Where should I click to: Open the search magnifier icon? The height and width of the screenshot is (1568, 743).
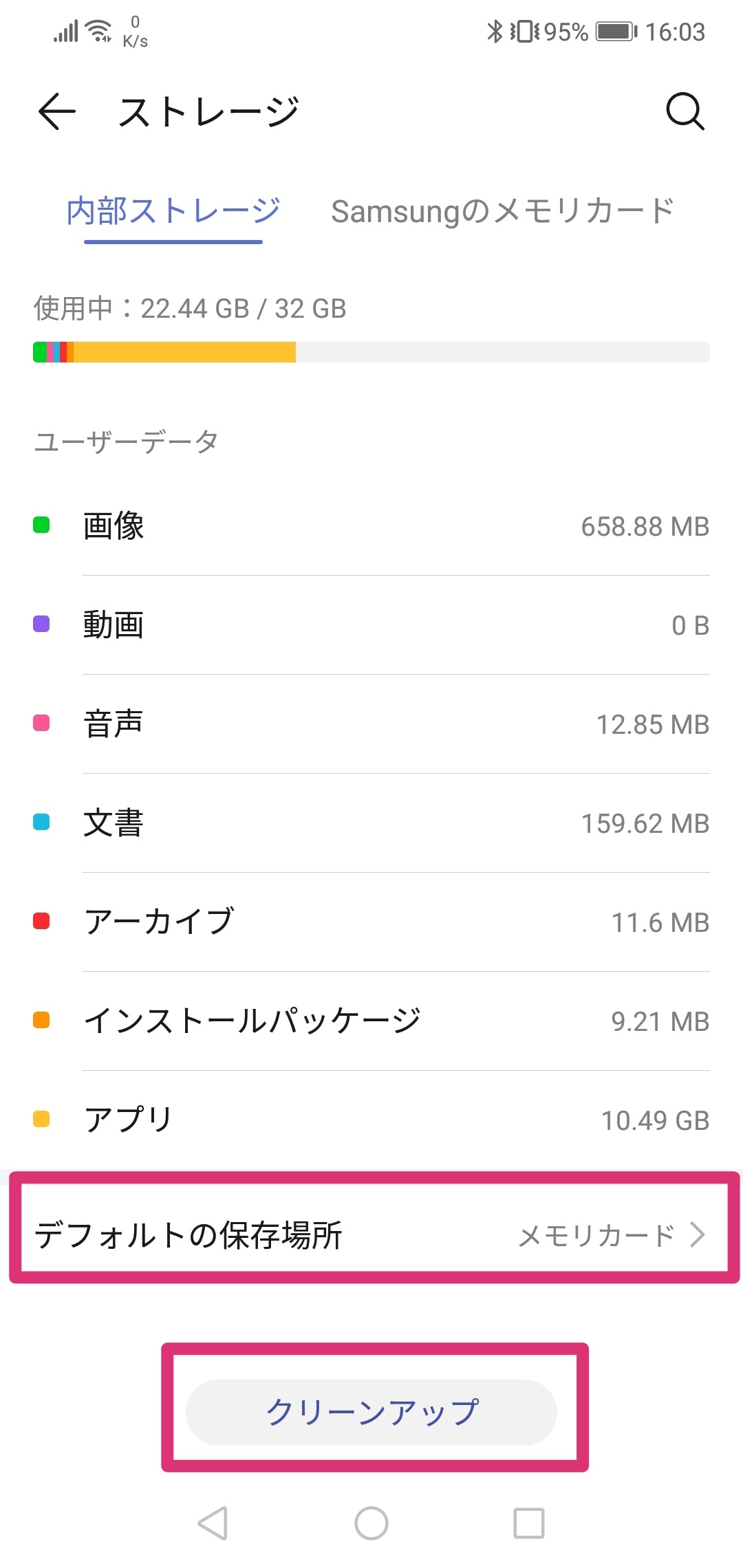685,111
